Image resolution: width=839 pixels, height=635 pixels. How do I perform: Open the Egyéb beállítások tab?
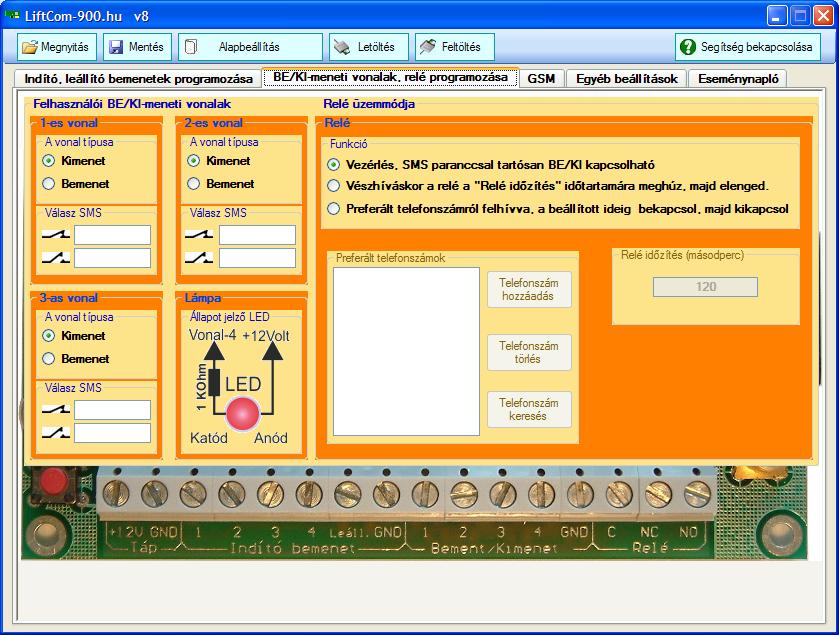(627, 79)
